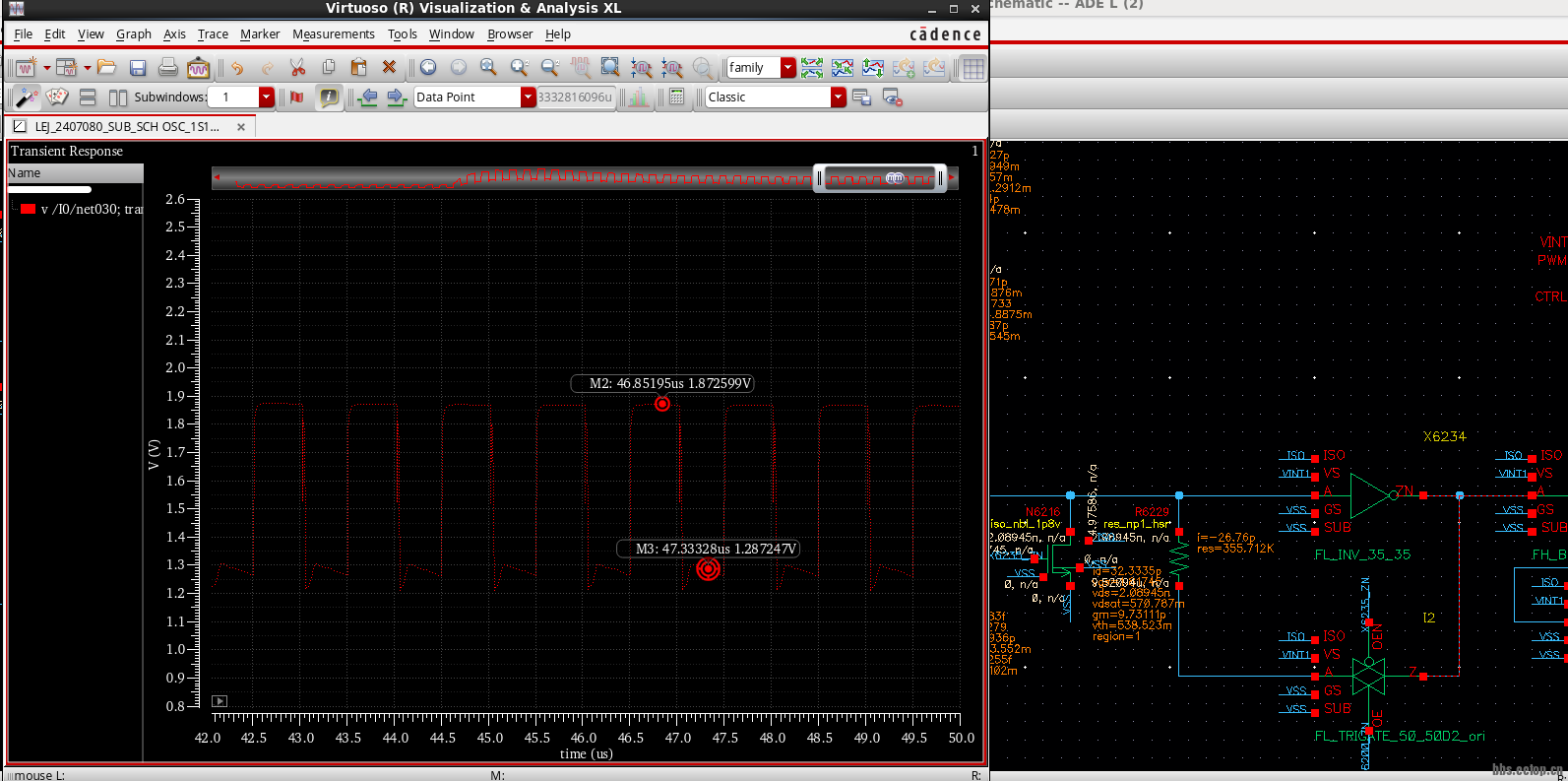Click the V (V) axis label
This screenshot has width=1568, height=781.
pyautogui.click(x=154, y=454)
